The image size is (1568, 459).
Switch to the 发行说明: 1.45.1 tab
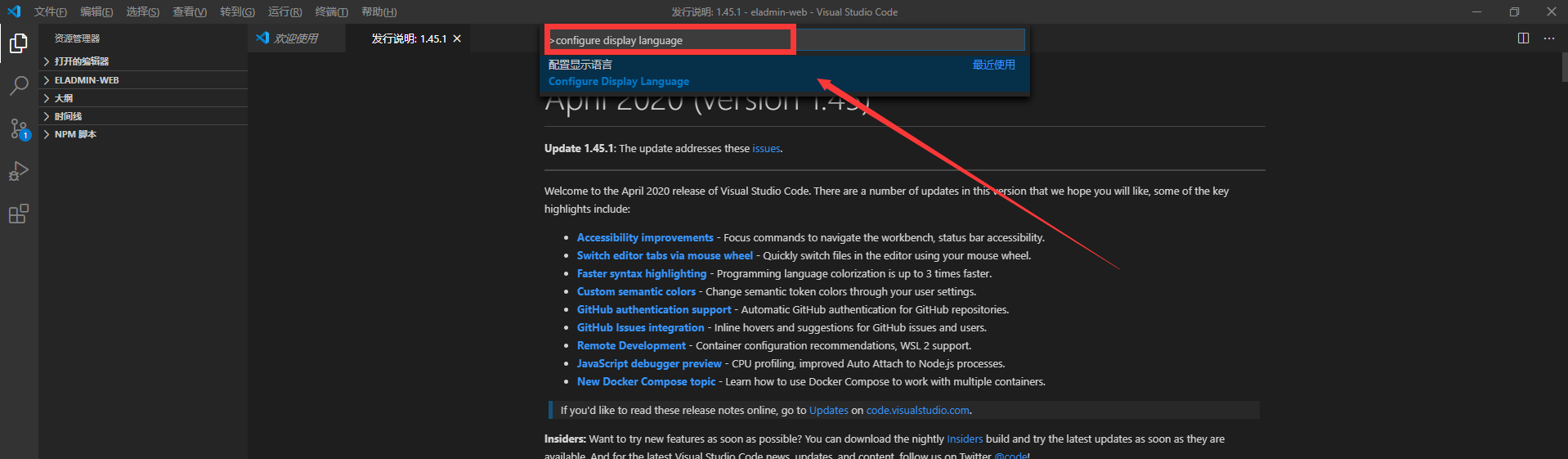click(409, 38)
